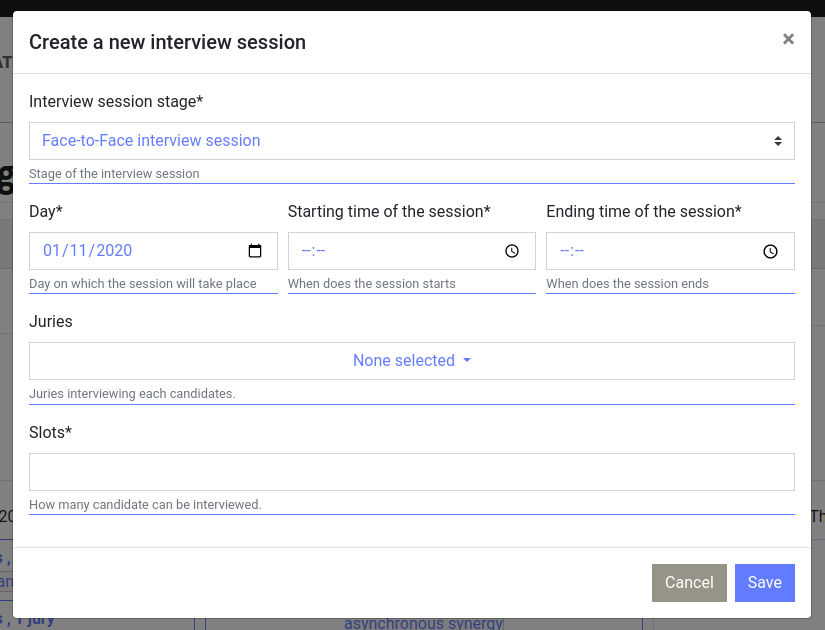The image size is (825, 630).
Task: Click the caret arrow beside None selected
Action: [467, 361]
